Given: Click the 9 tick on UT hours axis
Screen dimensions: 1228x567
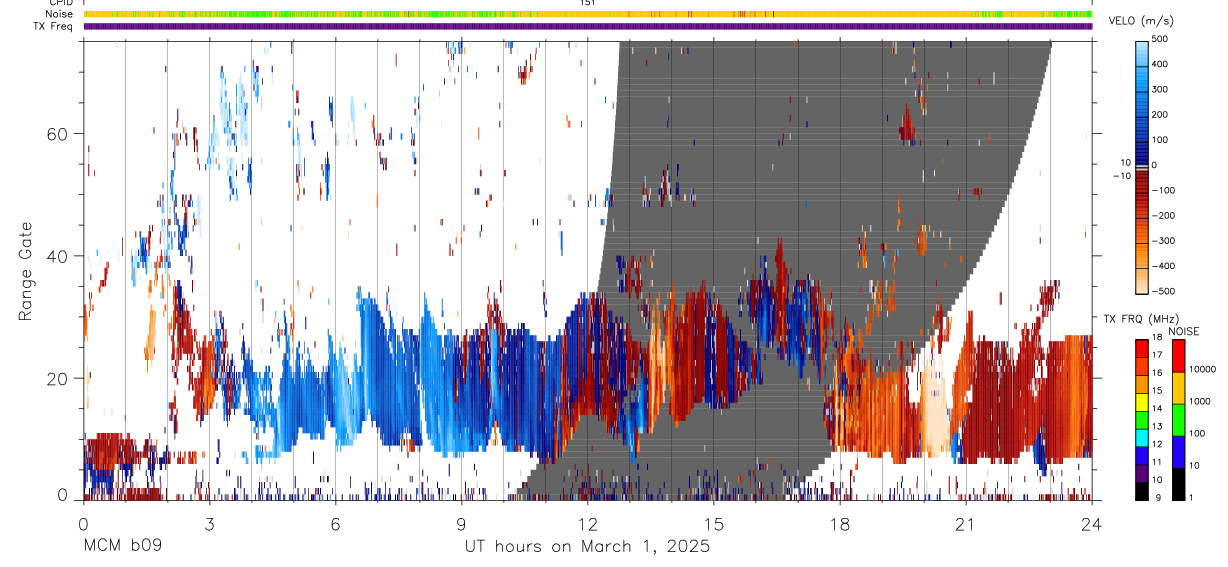Looking at the screenshot, I should coord(461,523).
